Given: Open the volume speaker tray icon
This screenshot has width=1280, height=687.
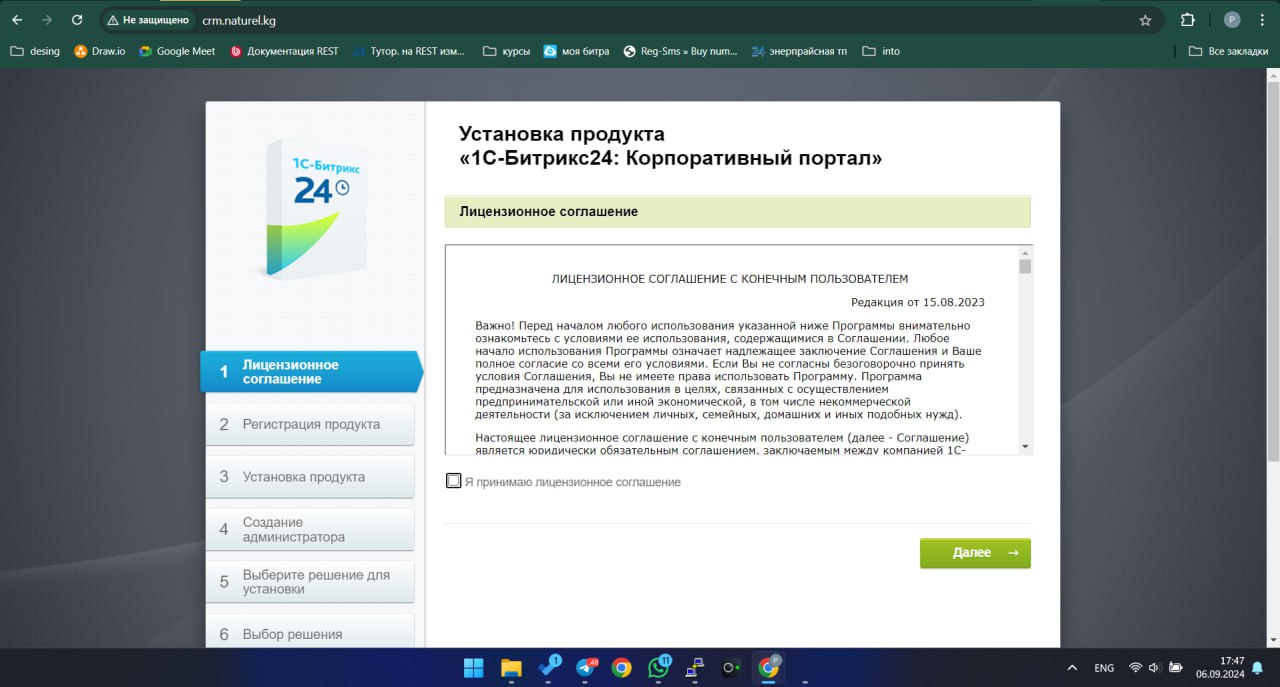Looking at the screenshot, I should pos(1155,667).
